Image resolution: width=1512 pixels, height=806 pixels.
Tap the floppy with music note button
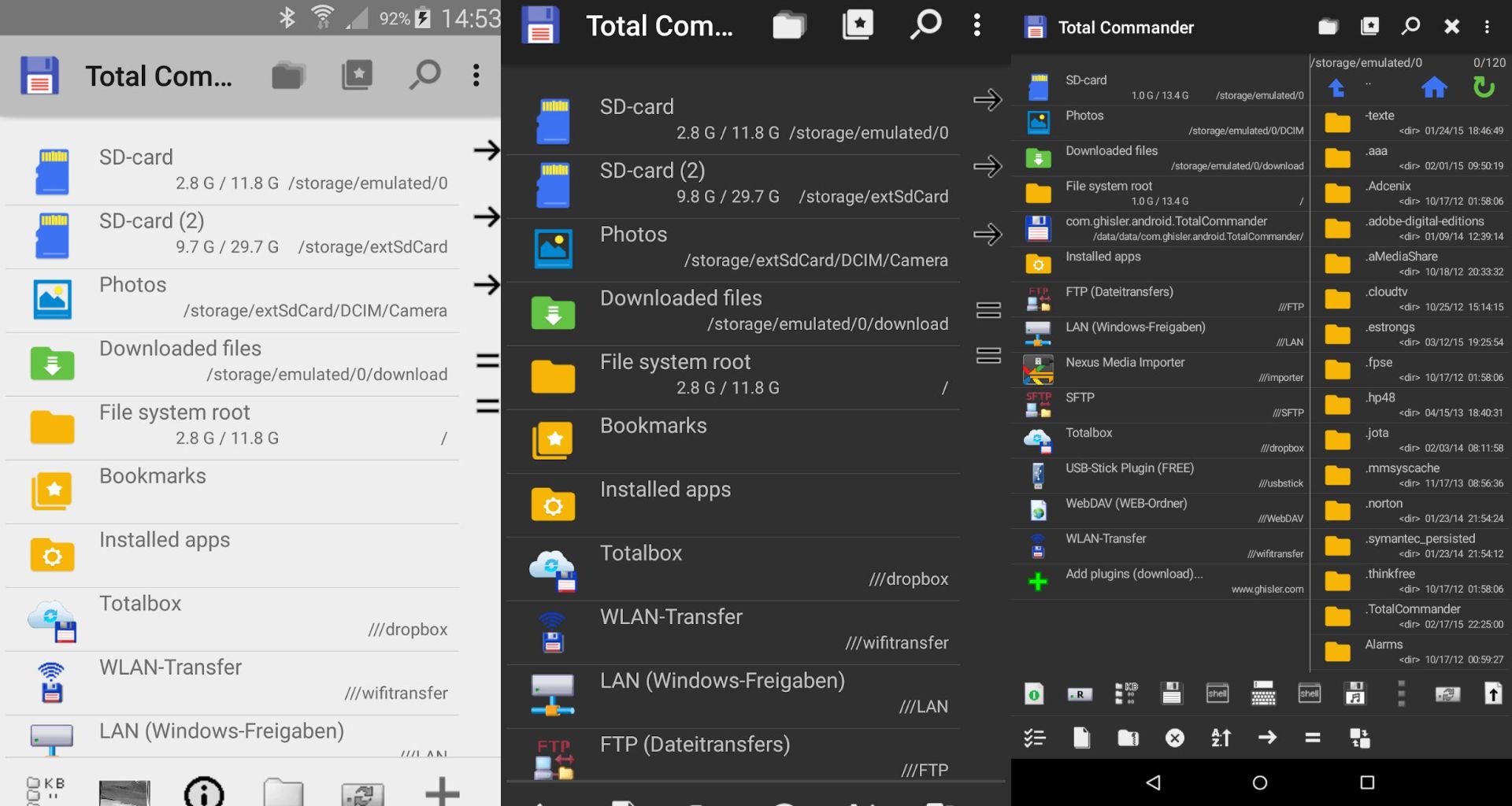(x=1354, y=693)
